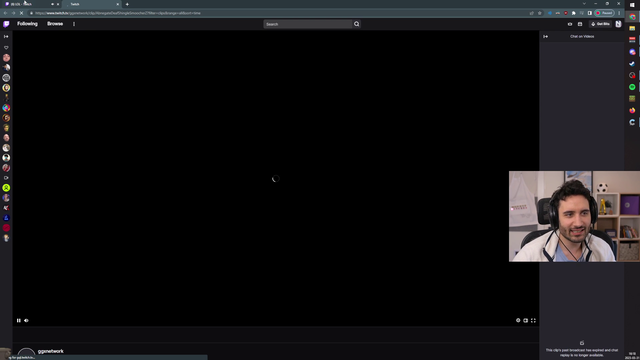Open Twitch Prime loot crown icon
This screenshot has height=360, width=640.
(x=570, y=24)
